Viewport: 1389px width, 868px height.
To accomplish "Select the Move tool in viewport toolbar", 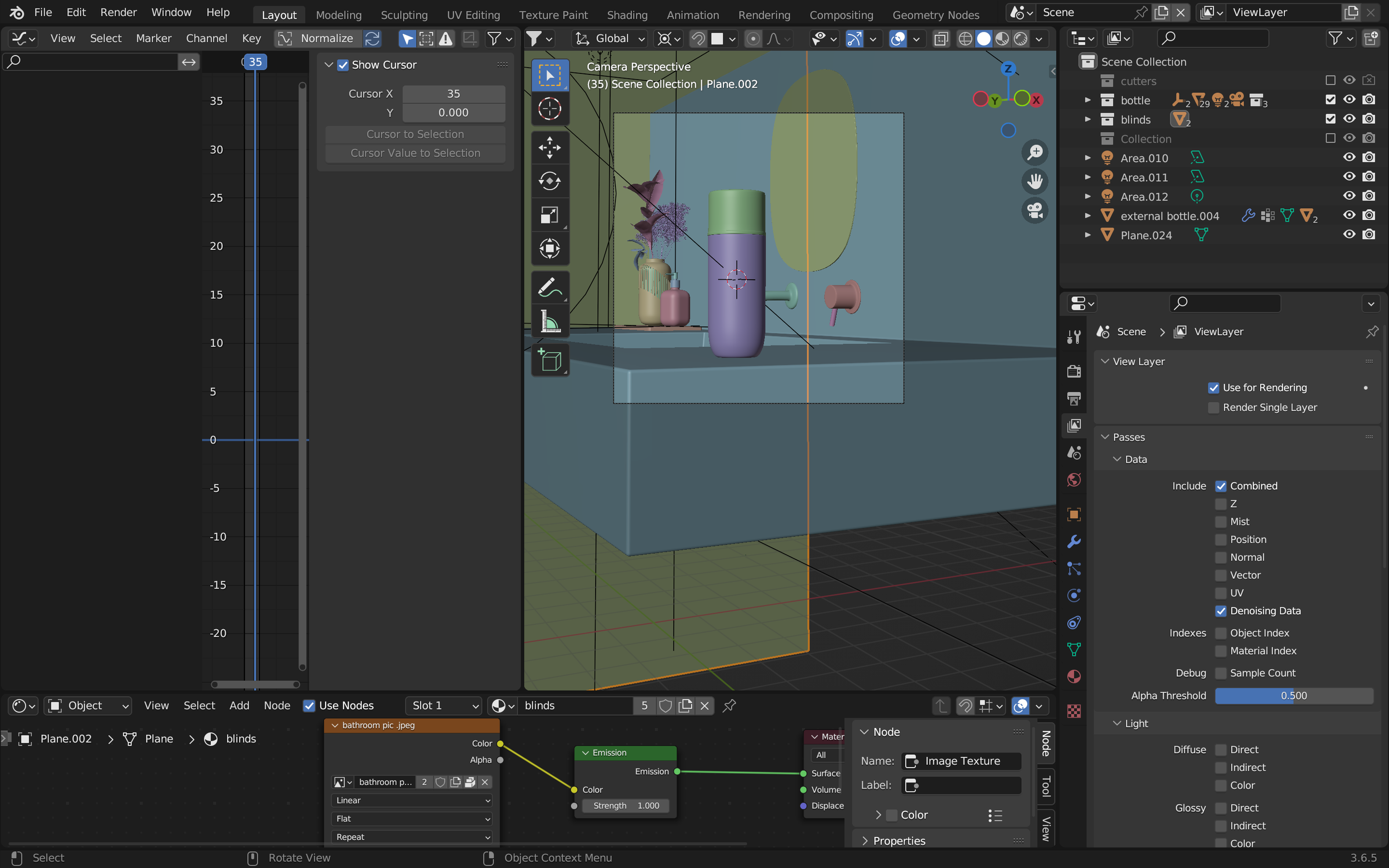I will point(549,148).
